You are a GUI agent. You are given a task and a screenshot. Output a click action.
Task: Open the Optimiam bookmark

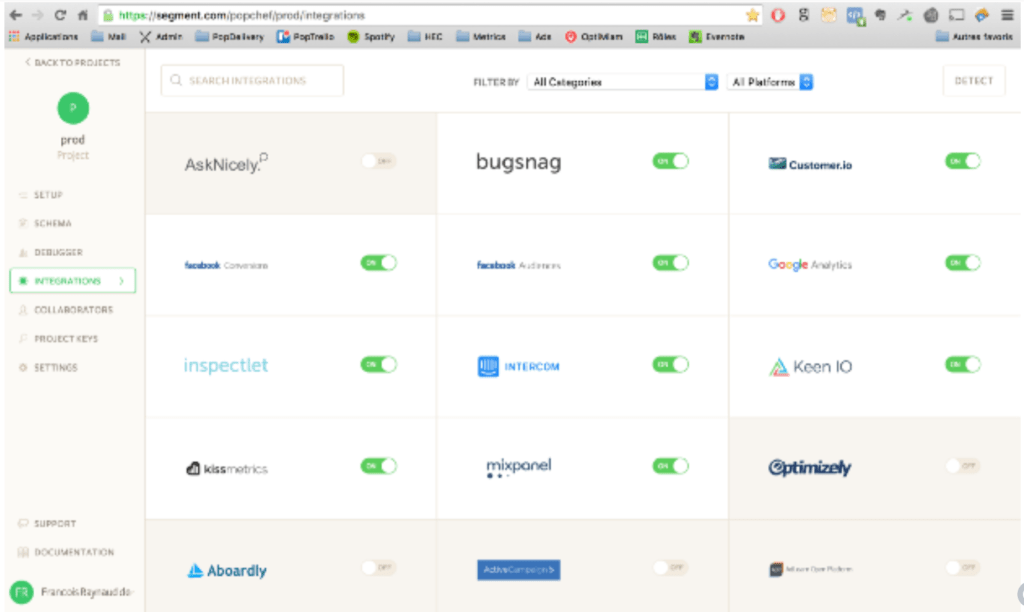594,37
